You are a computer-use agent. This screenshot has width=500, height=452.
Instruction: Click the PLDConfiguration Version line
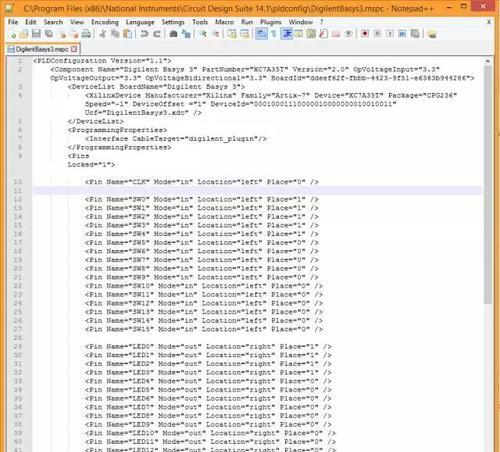(x=102, y=61)
